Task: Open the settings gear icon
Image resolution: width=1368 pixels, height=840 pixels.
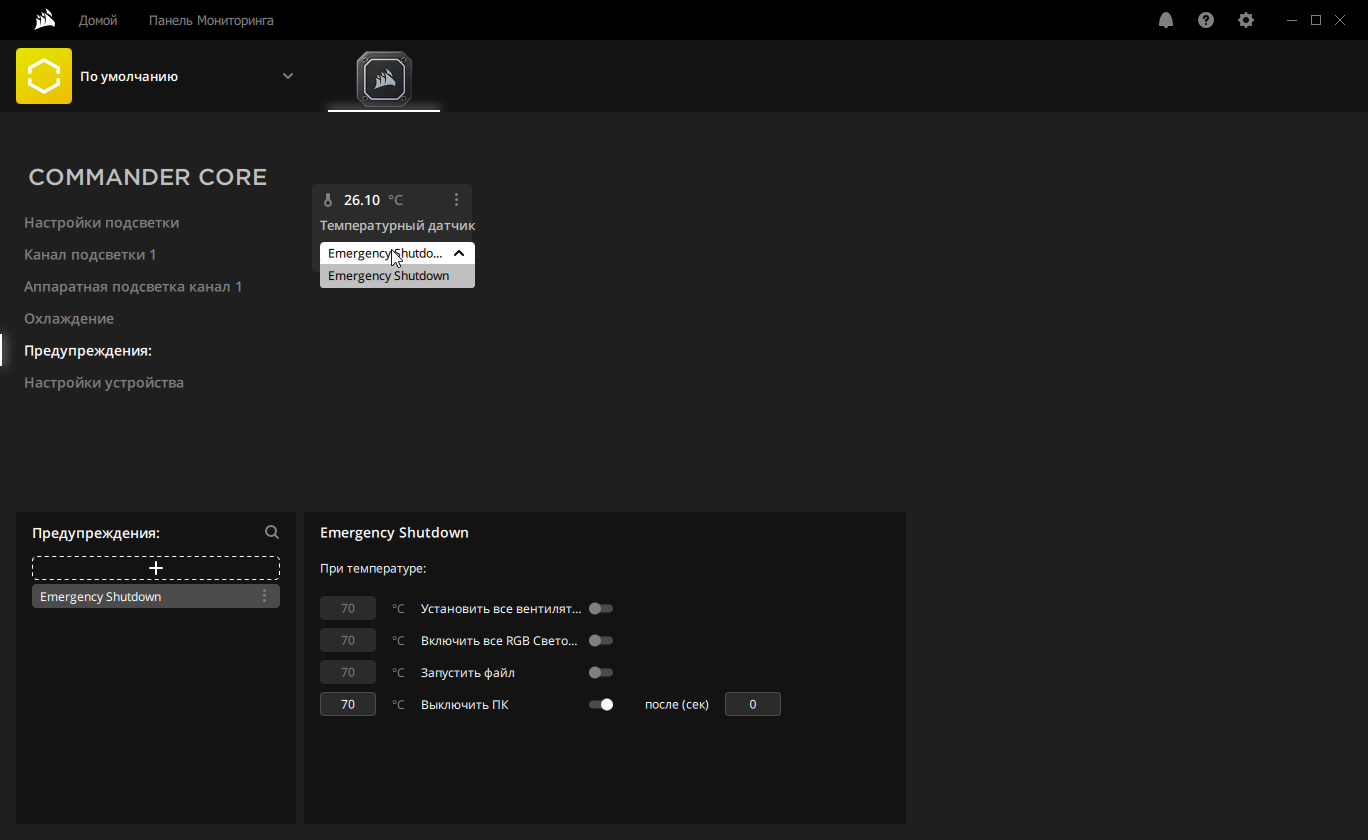Action: pos(1246,20)
